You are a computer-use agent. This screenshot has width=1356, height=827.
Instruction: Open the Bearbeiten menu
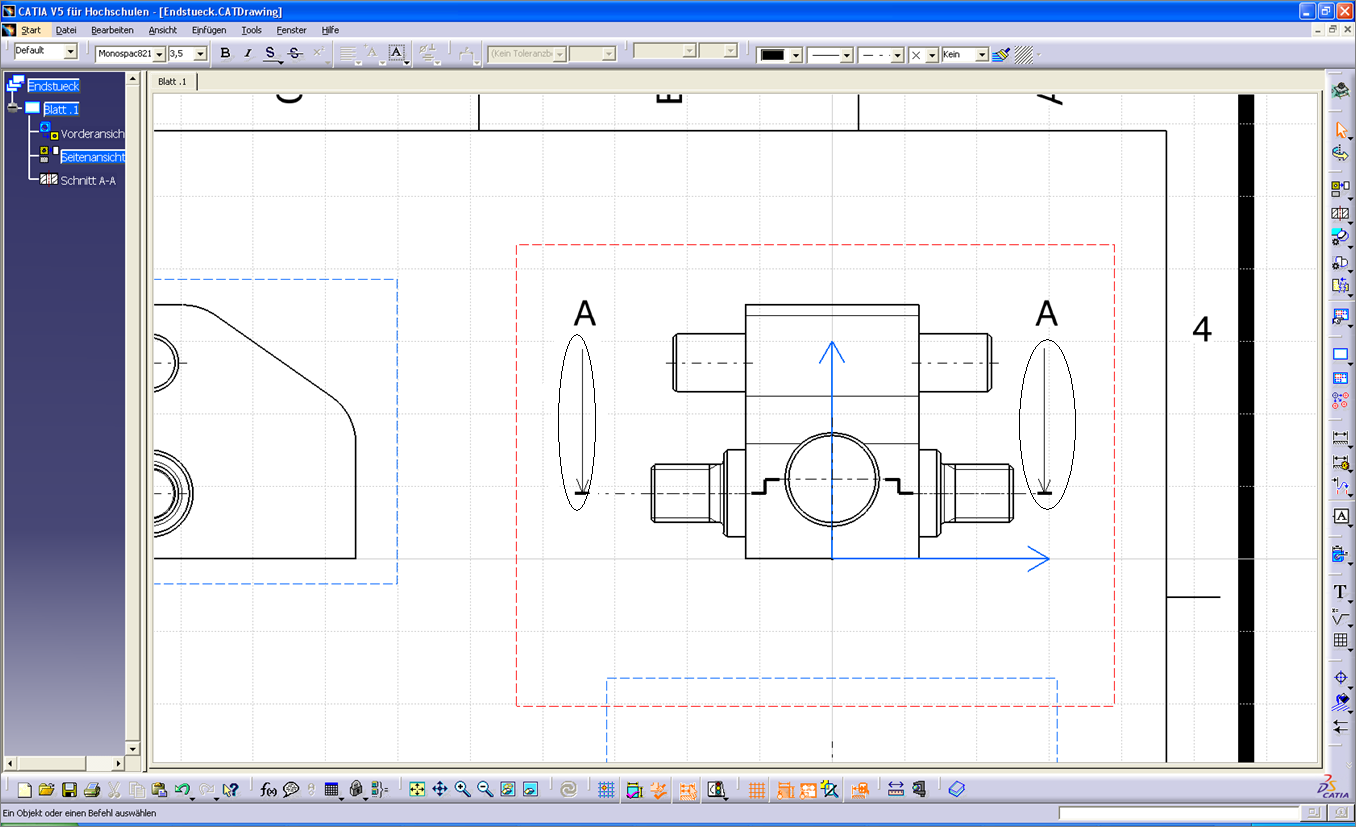[112, 30]
